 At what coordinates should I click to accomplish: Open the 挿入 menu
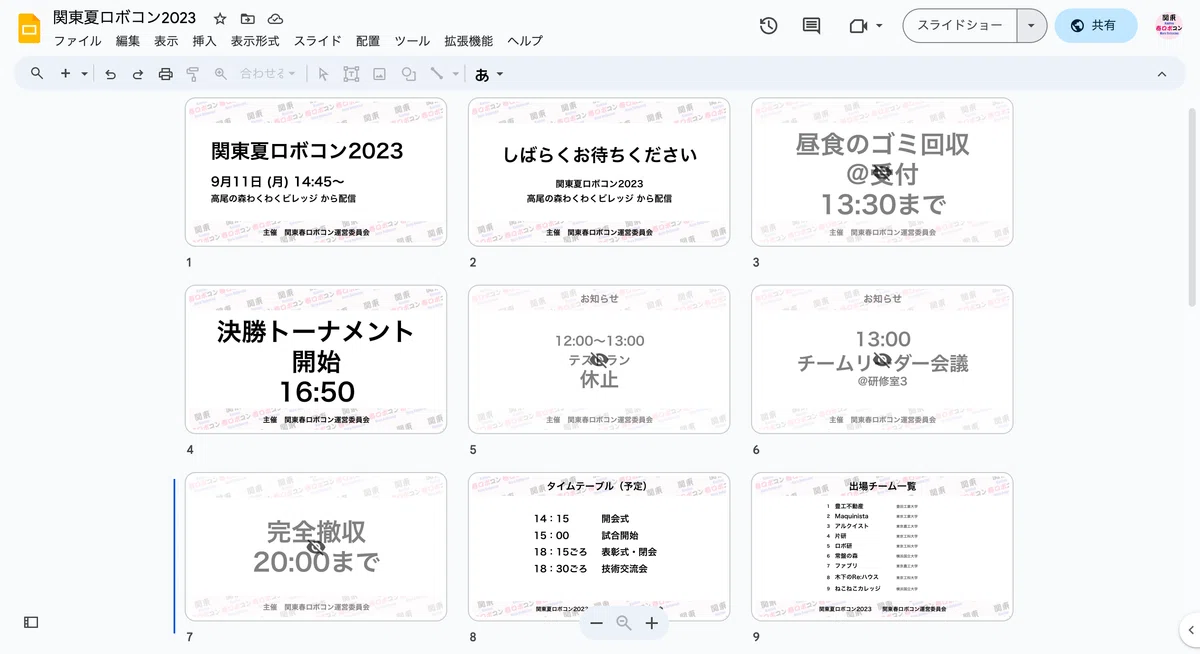(x=204, y=41)
